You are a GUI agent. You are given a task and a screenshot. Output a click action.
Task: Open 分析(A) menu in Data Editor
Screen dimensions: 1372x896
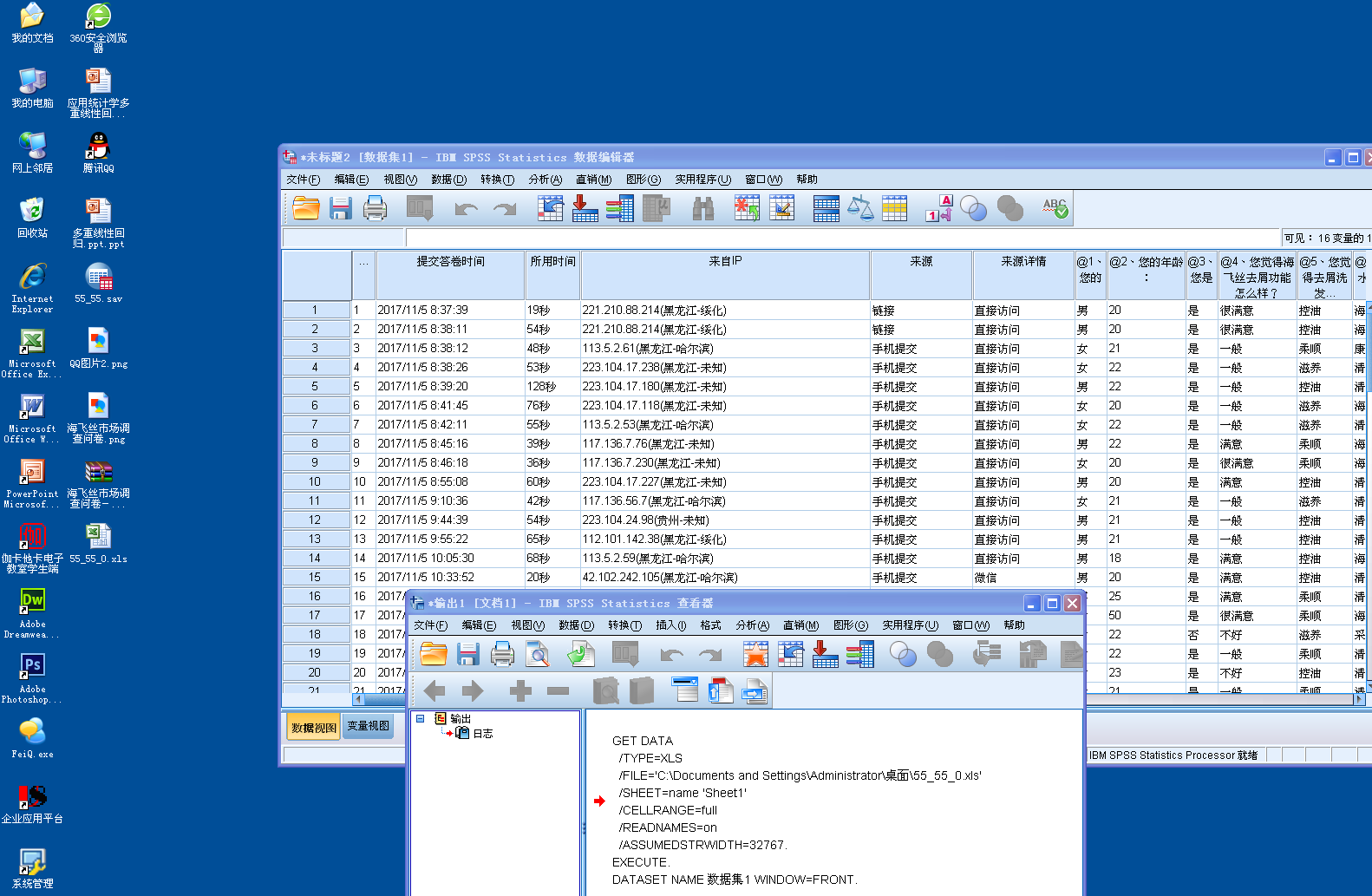coord(545,180)
